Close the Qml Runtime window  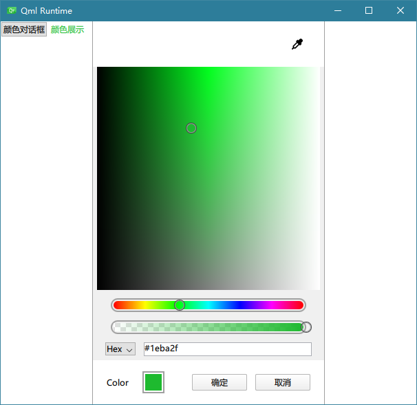[400, 11]
